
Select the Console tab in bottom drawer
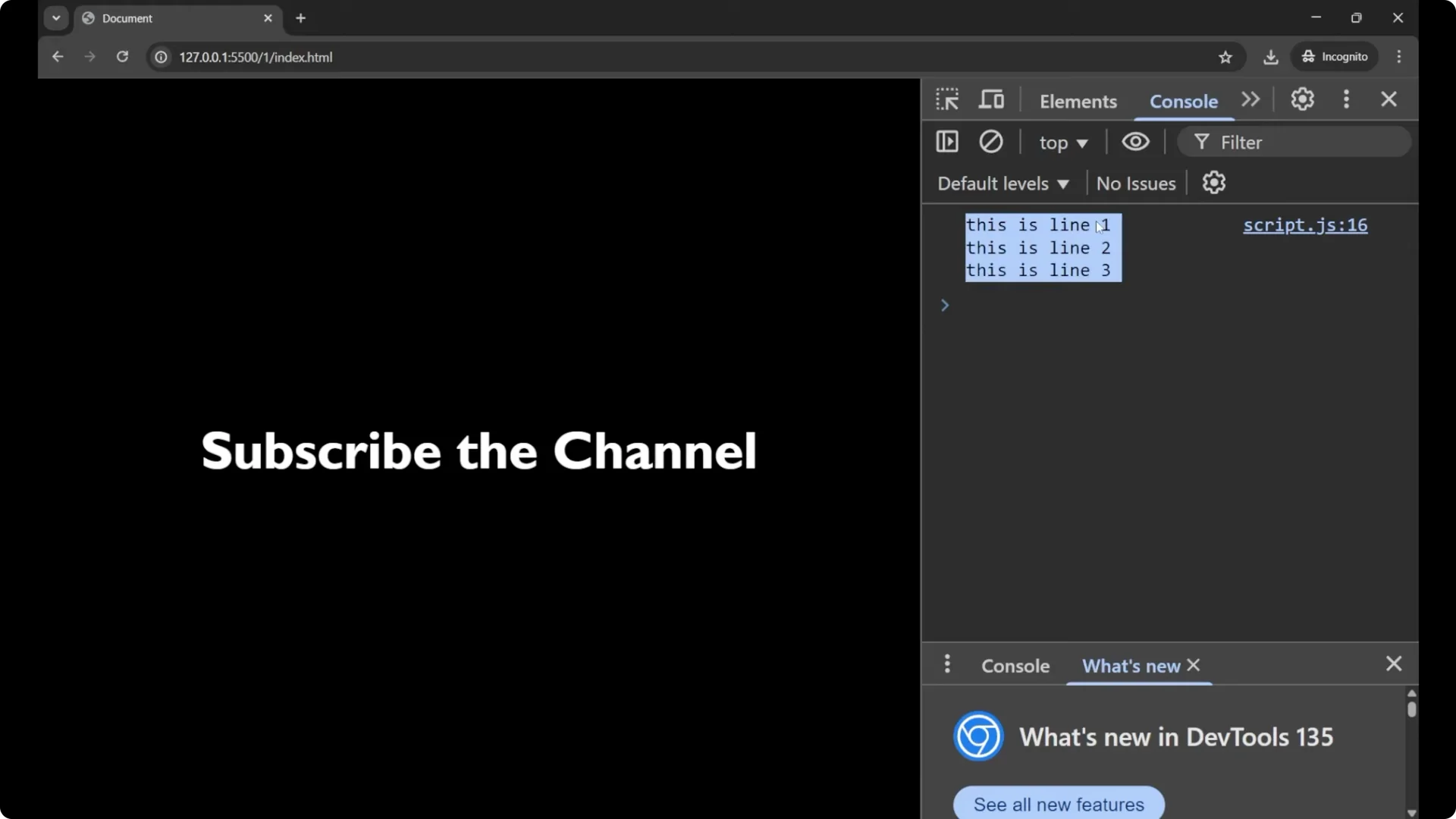pos(1015,666)
